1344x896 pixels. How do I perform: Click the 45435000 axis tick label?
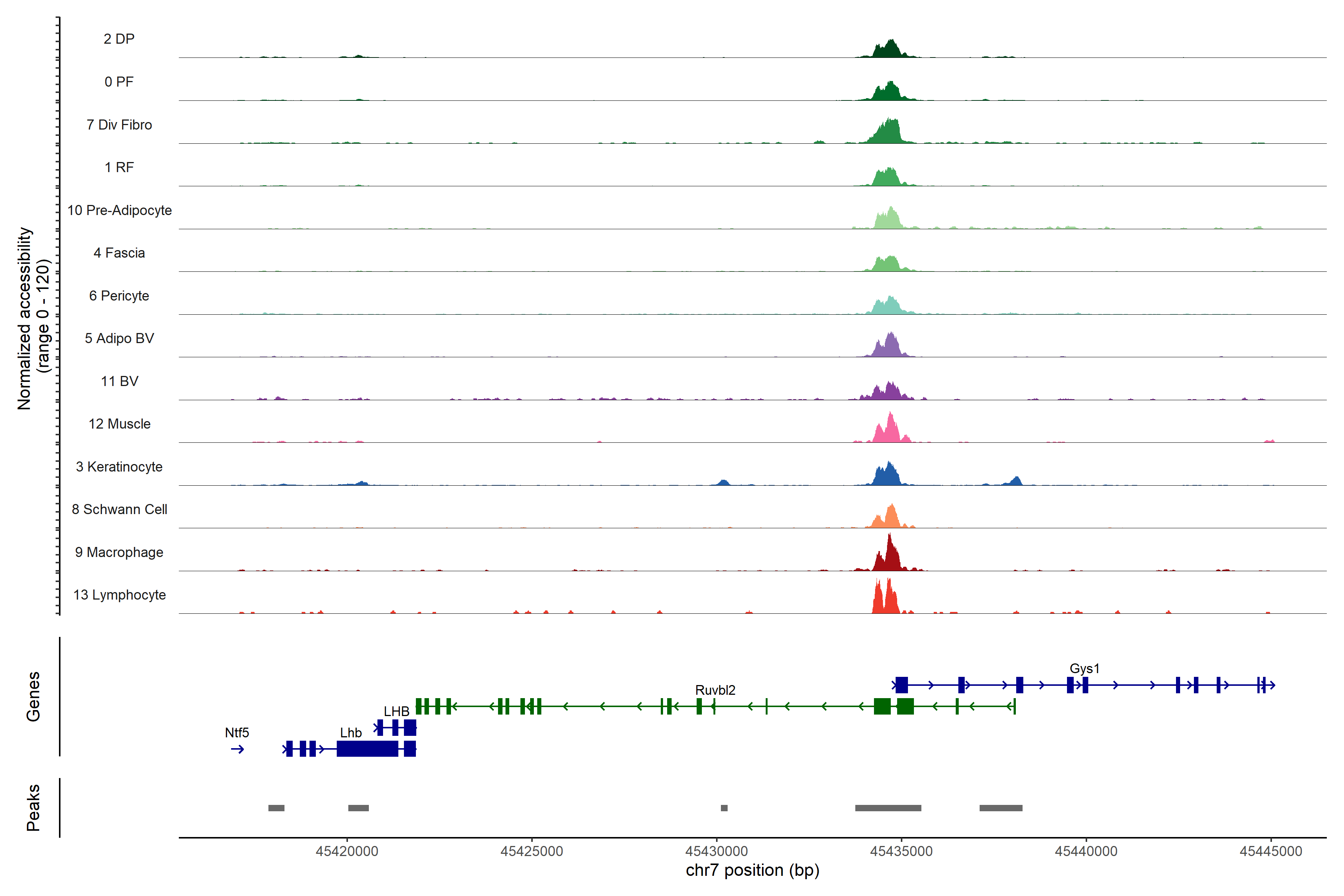click(901, 852)
